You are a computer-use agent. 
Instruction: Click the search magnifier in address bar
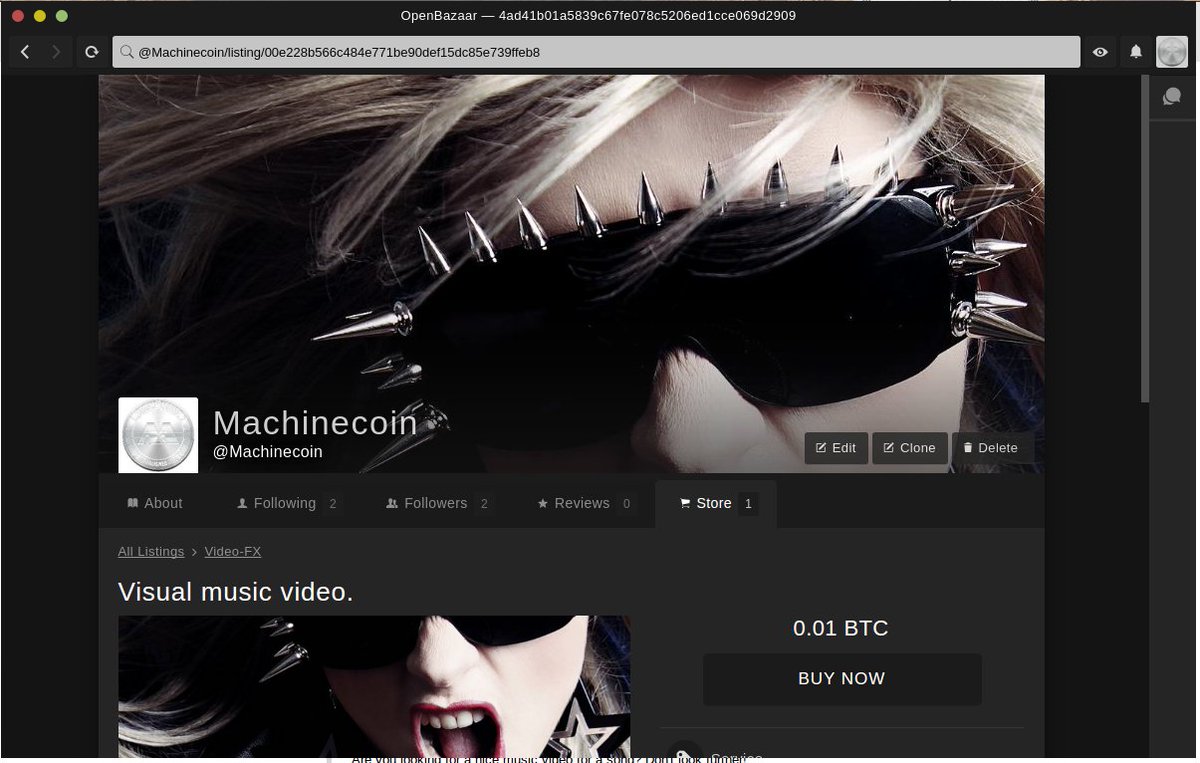click(127, 52)
